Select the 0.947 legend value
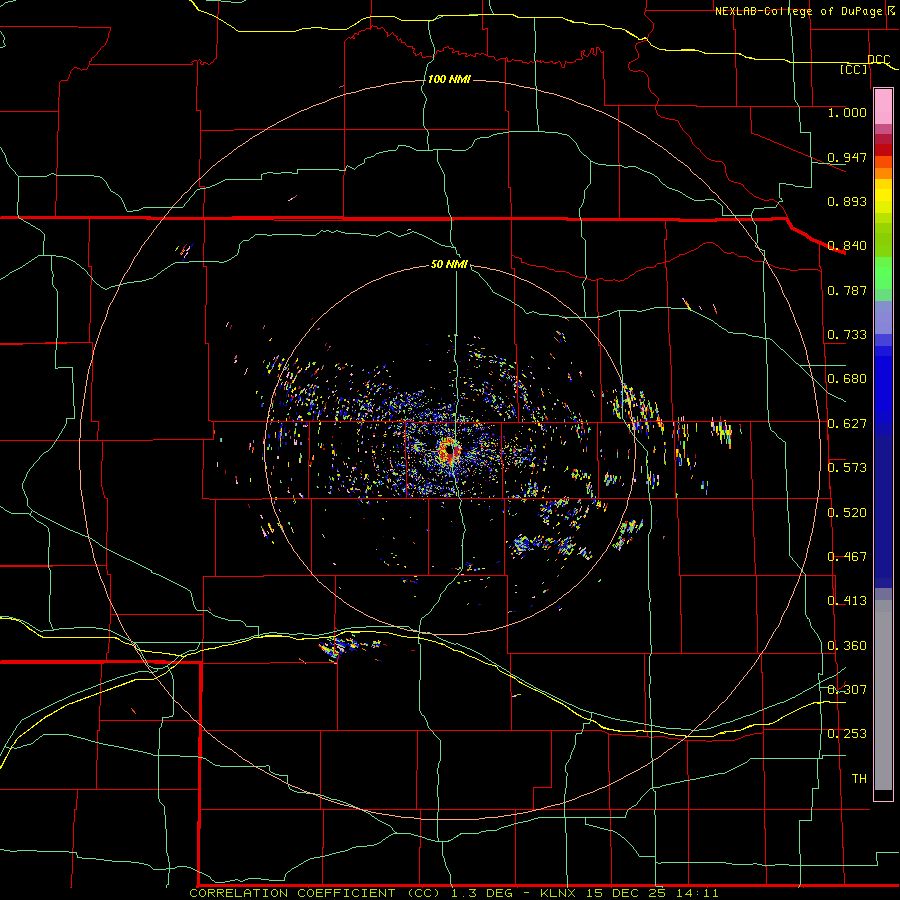This screenshot has width=900, height=900. [847, 157]
